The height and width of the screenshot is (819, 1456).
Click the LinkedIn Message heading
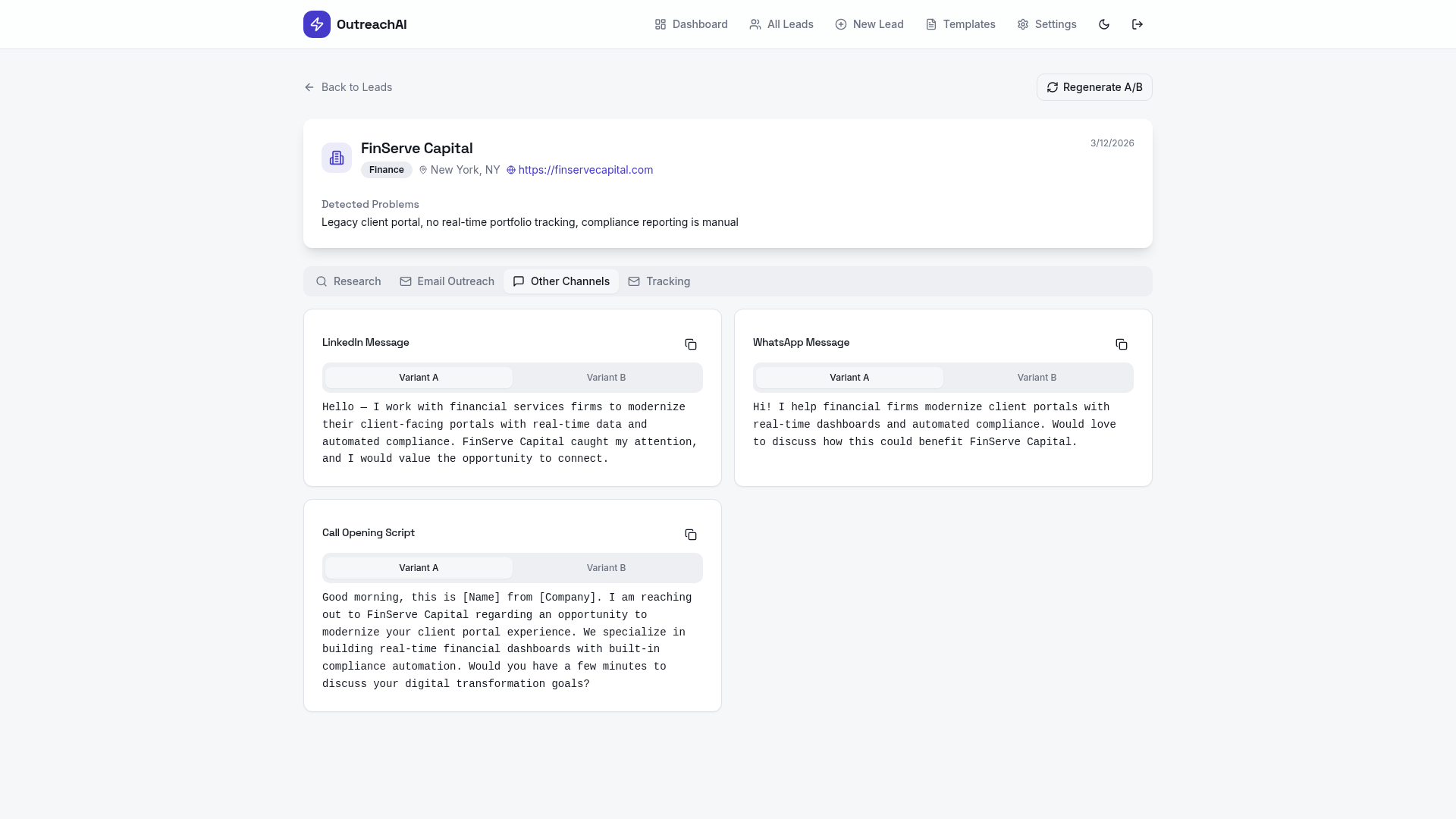[x=366, y=343]
